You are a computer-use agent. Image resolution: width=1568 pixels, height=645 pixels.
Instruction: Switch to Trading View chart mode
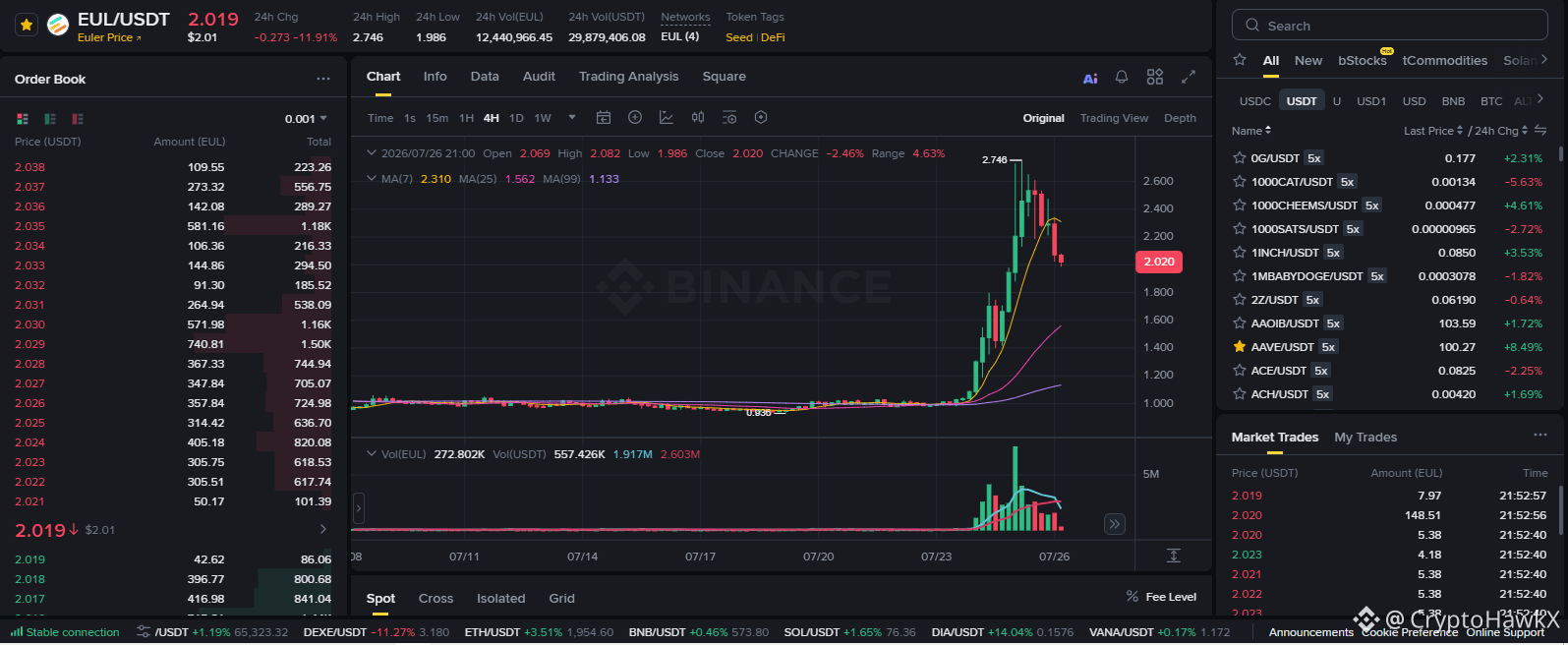1114,118
